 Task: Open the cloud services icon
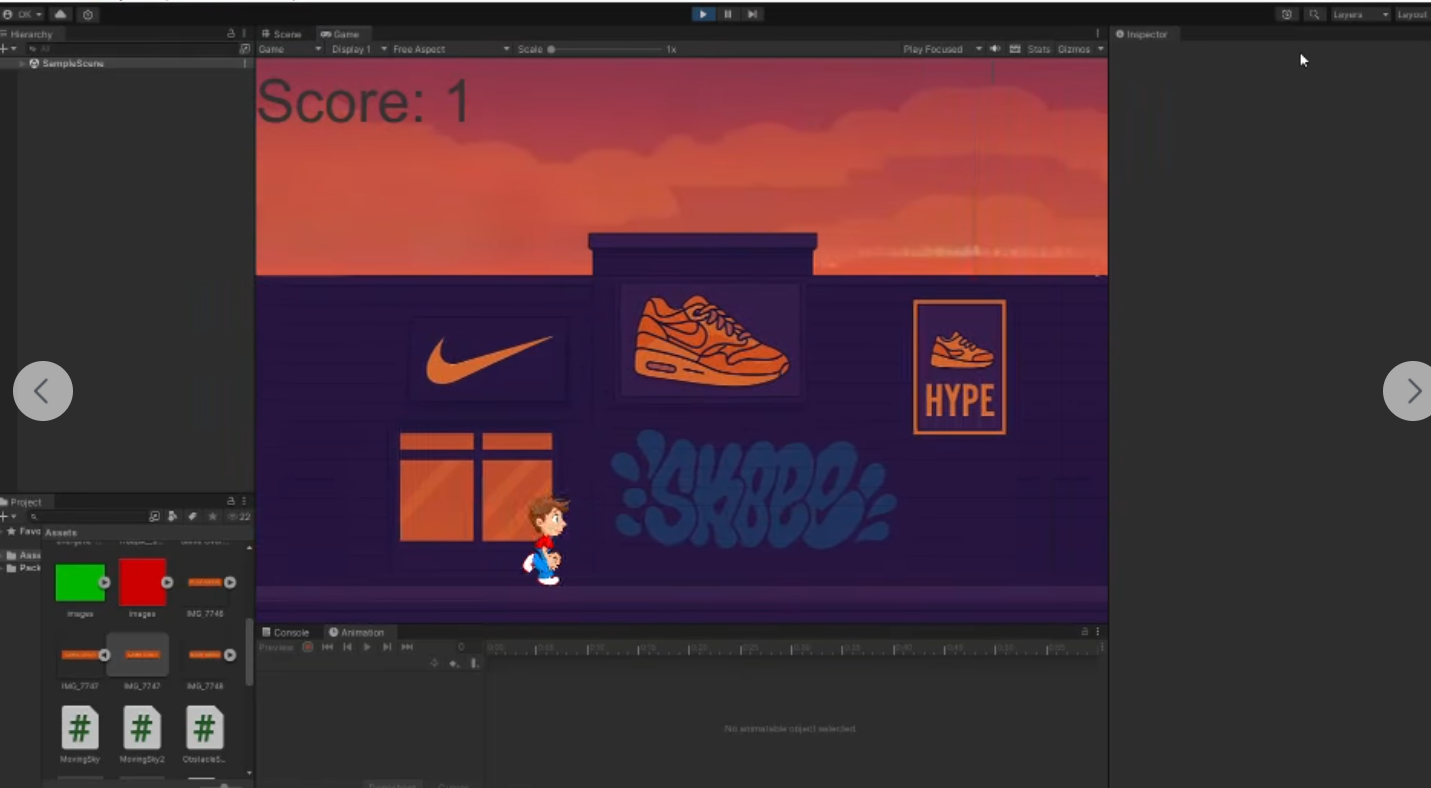pos(61,14)
